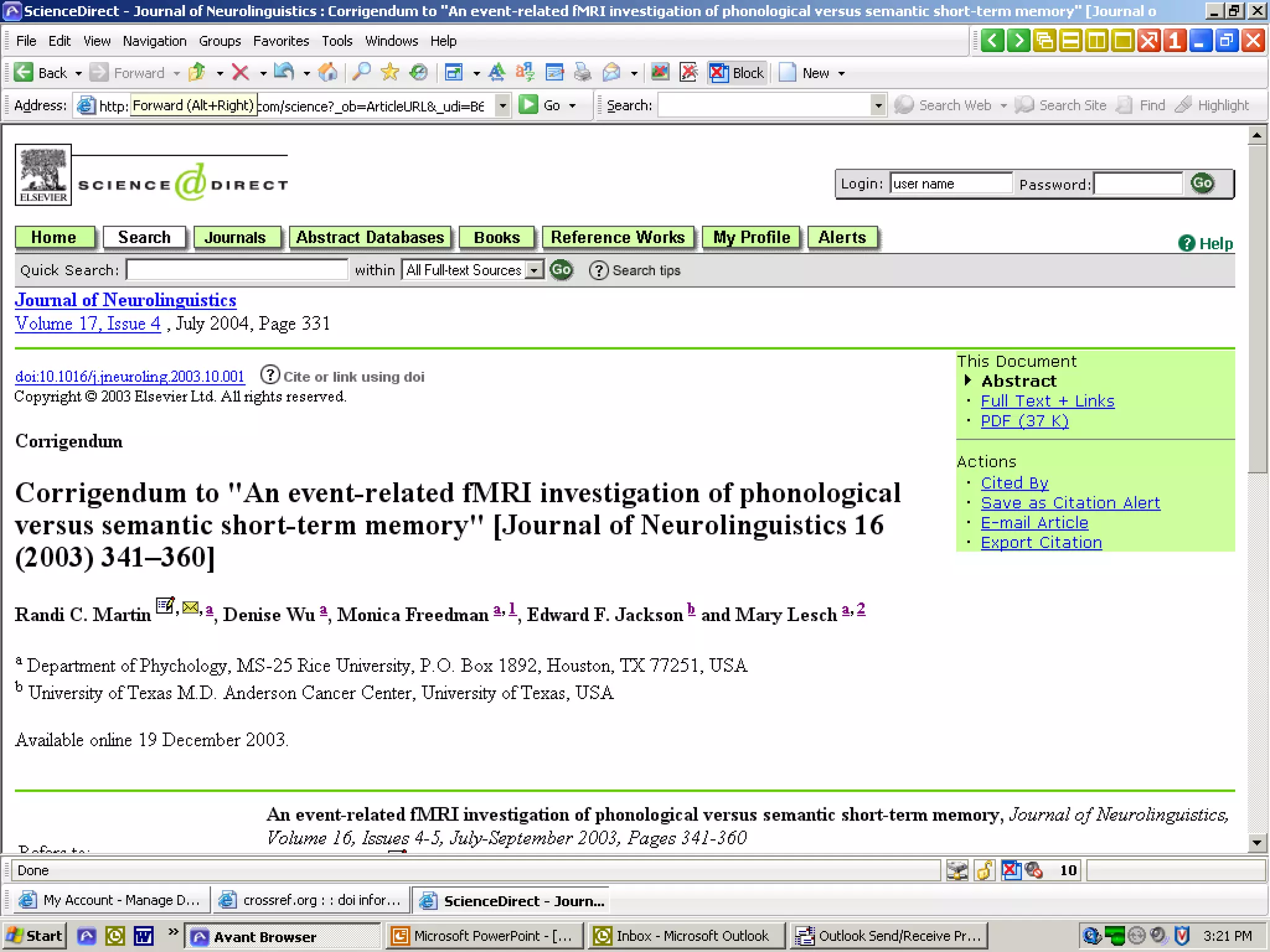This screenshot has width=1270, height=952.
Task: Click the Home page house icon
Action: pos(327,73)
